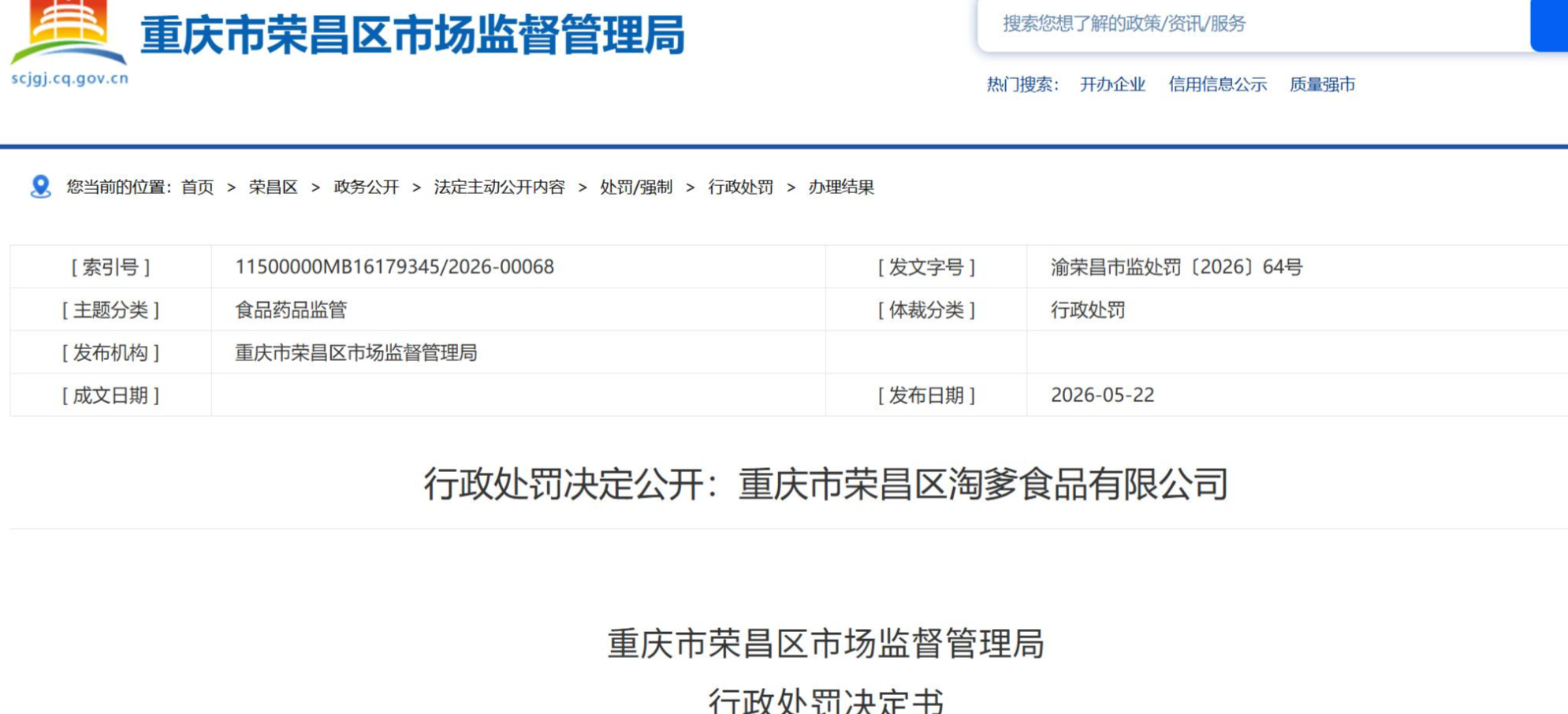The width and height of the screenshot is (1568, 714).
Task: Open 法定主动公开内容 breadcrumb link
Action: tap(499, 187)
